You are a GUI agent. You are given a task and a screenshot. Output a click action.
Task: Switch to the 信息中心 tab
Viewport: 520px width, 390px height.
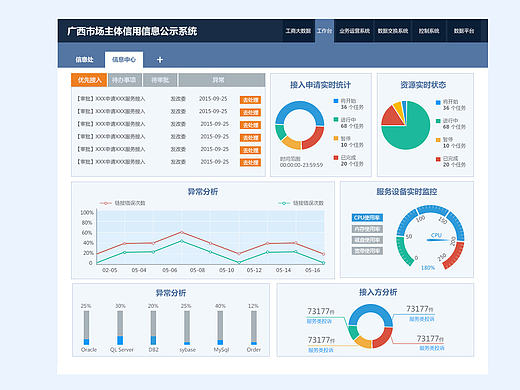click(124, 60)
